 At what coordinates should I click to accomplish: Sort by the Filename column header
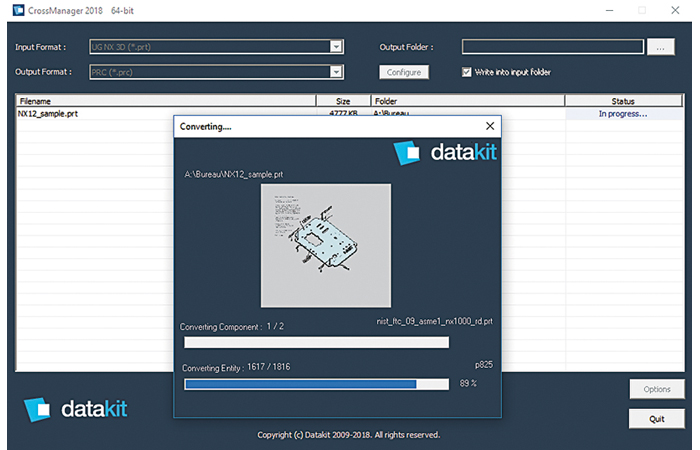pos(166,101)
